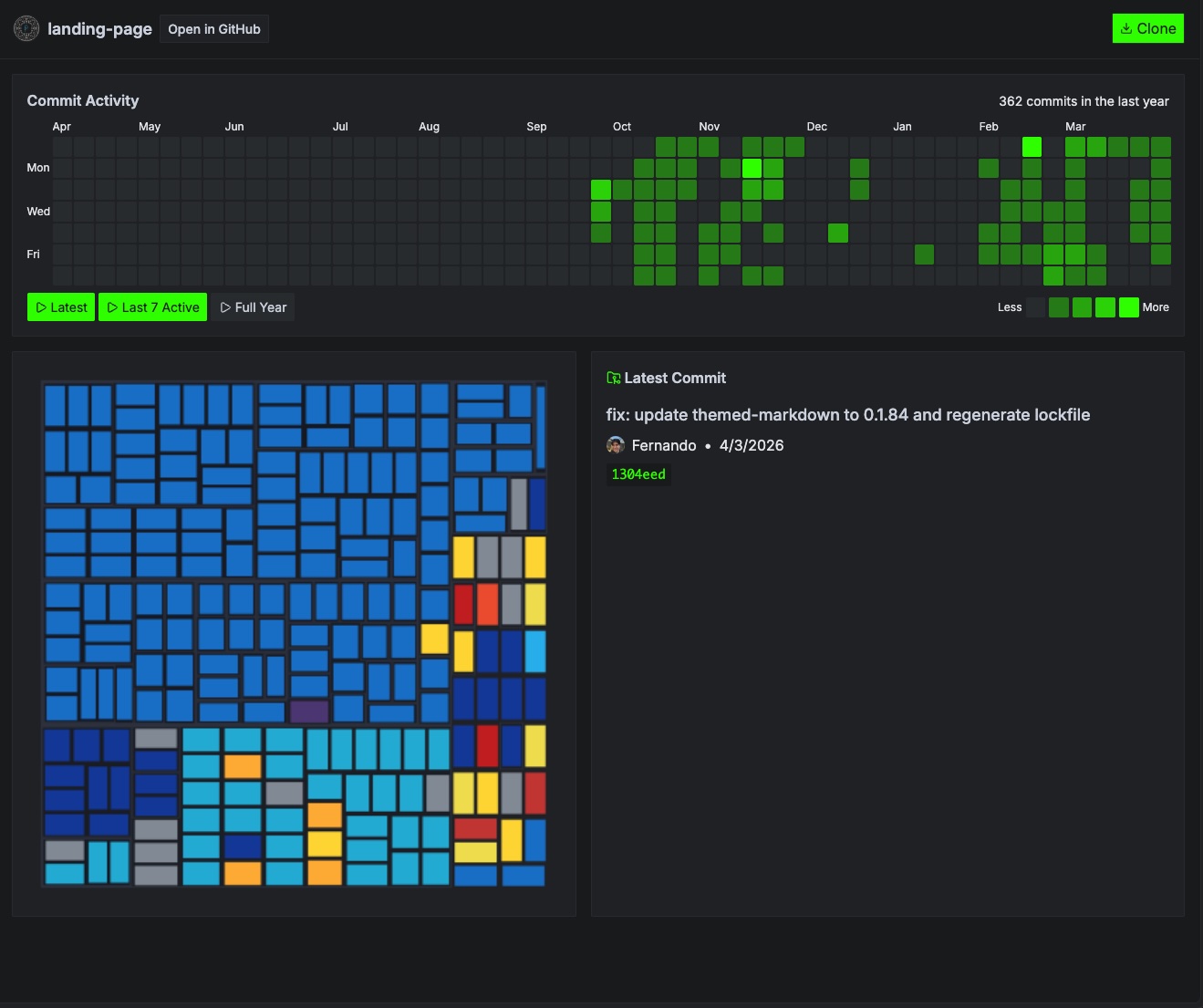This screenshot has height=1008, width=1203.
Task: Select the first green cell under October
Action: 601,190
